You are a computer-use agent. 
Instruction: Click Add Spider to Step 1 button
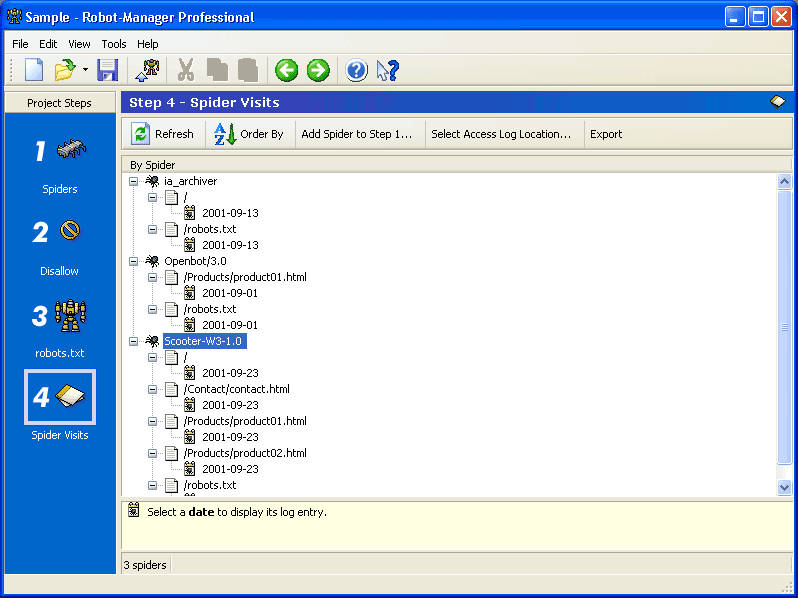[x=357, y=134]
